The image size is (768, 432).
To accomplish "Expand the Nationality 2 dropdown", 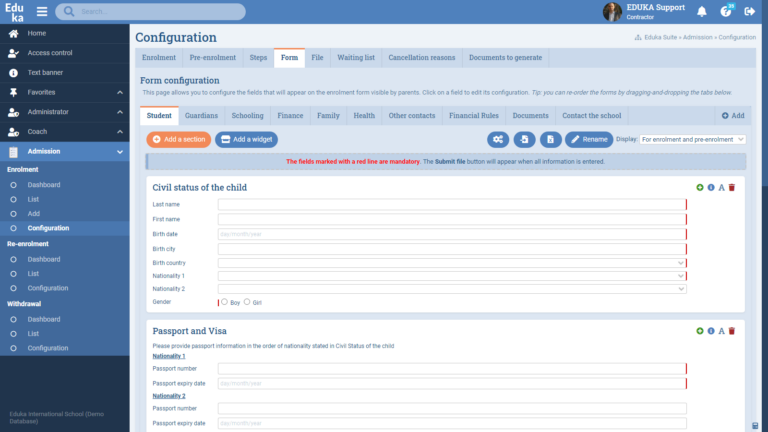I will pyautogui.click(x=452, y=288).
